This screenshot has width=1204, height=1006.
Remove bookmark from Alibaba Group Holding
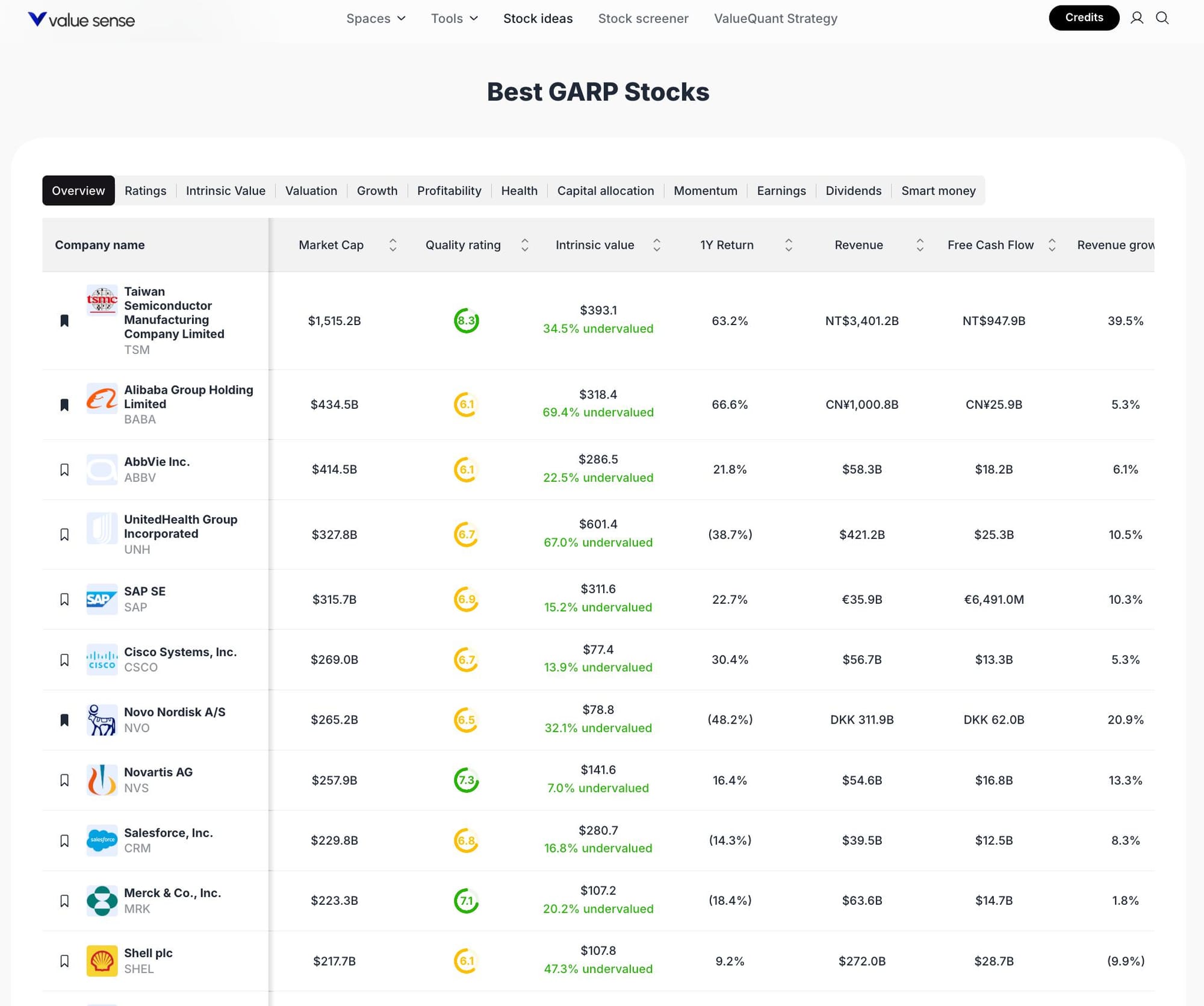64,405
